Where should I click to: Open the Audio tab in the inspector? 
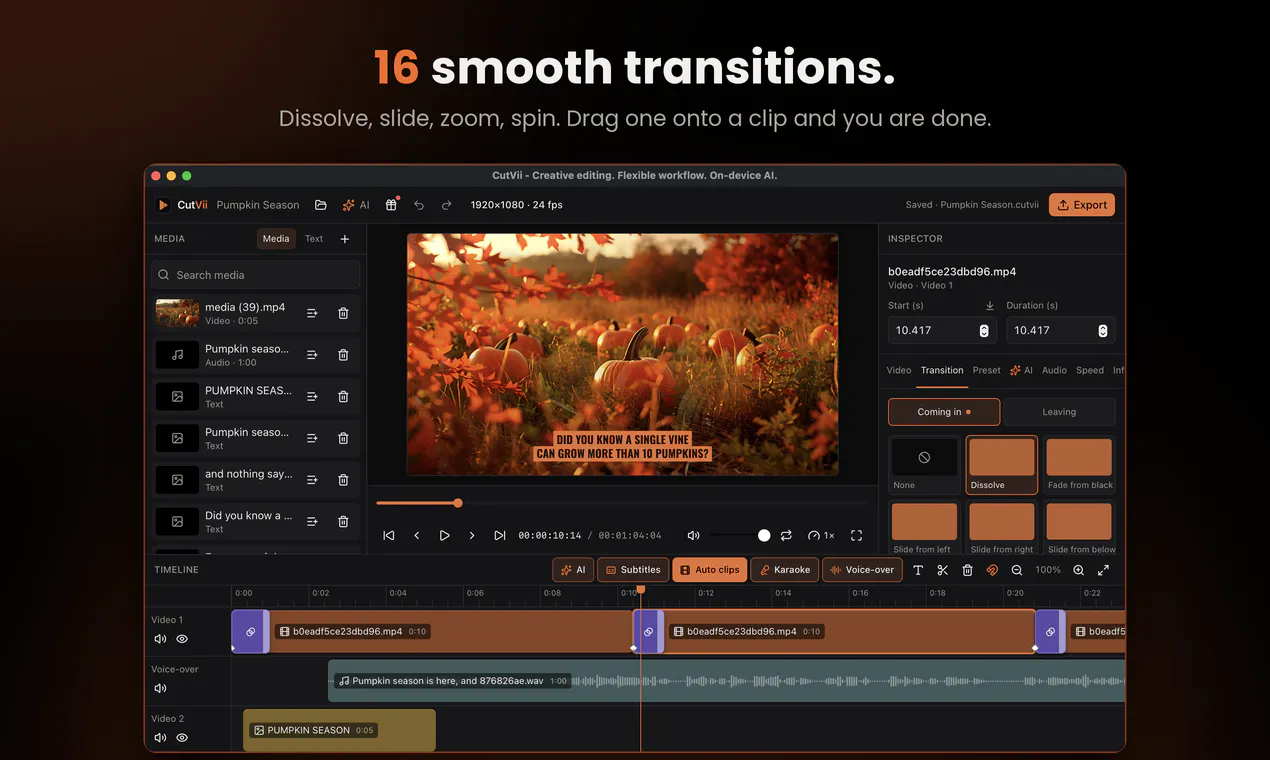[x=1054, y=370]
